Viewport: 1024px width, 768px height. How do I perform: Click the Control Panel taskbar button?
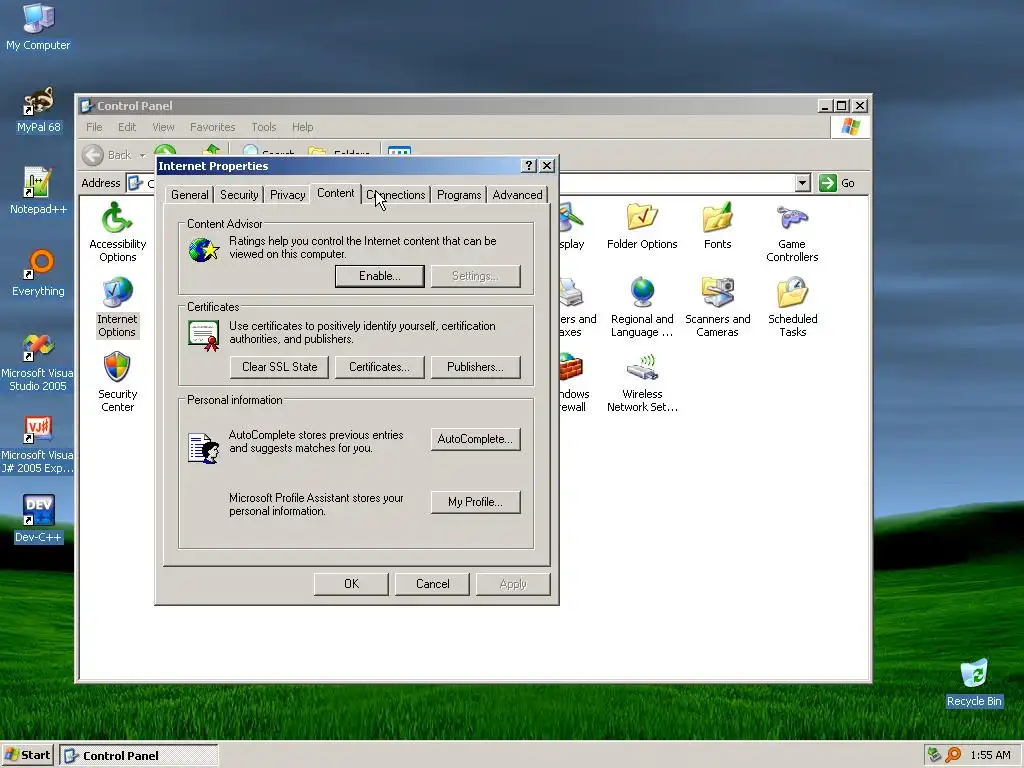[139, 756]
